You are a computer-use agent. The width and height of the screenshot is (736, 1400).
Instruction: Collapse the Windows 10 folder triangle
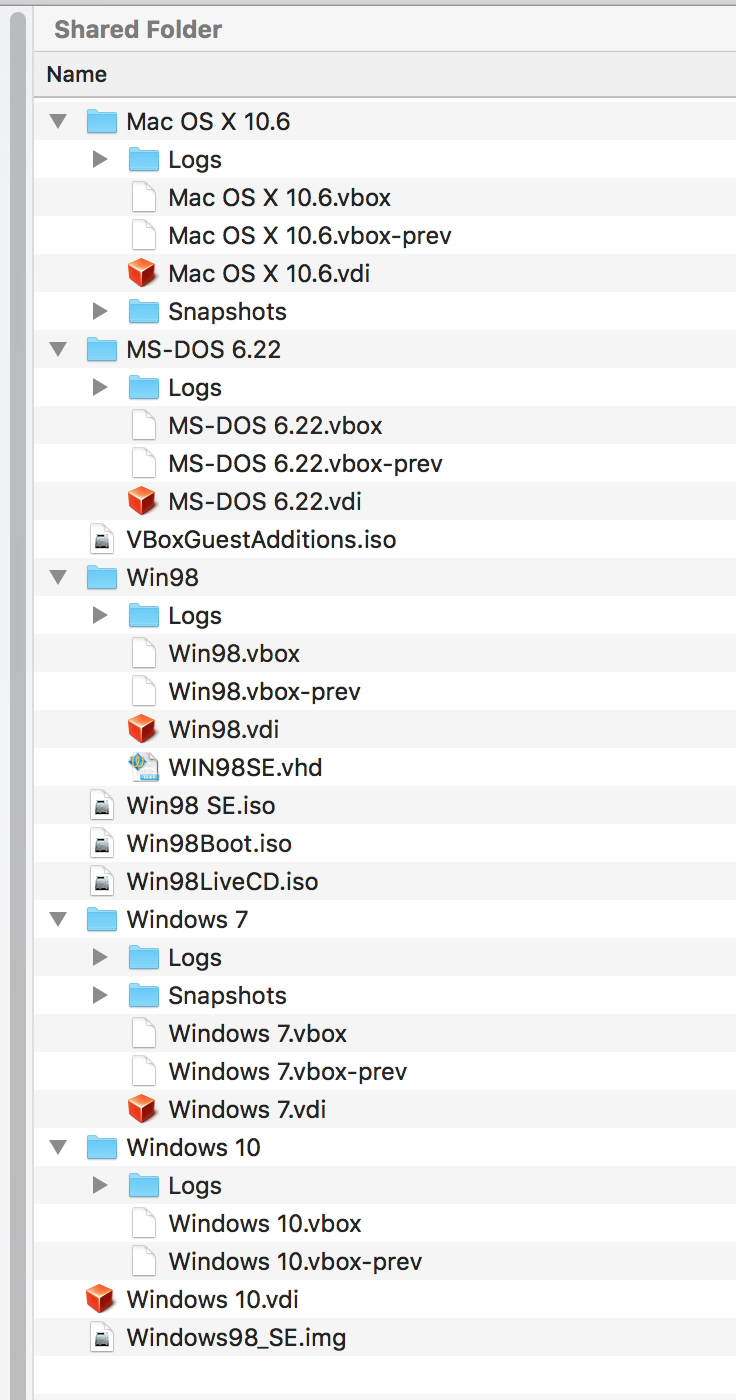coord(58,1148)
